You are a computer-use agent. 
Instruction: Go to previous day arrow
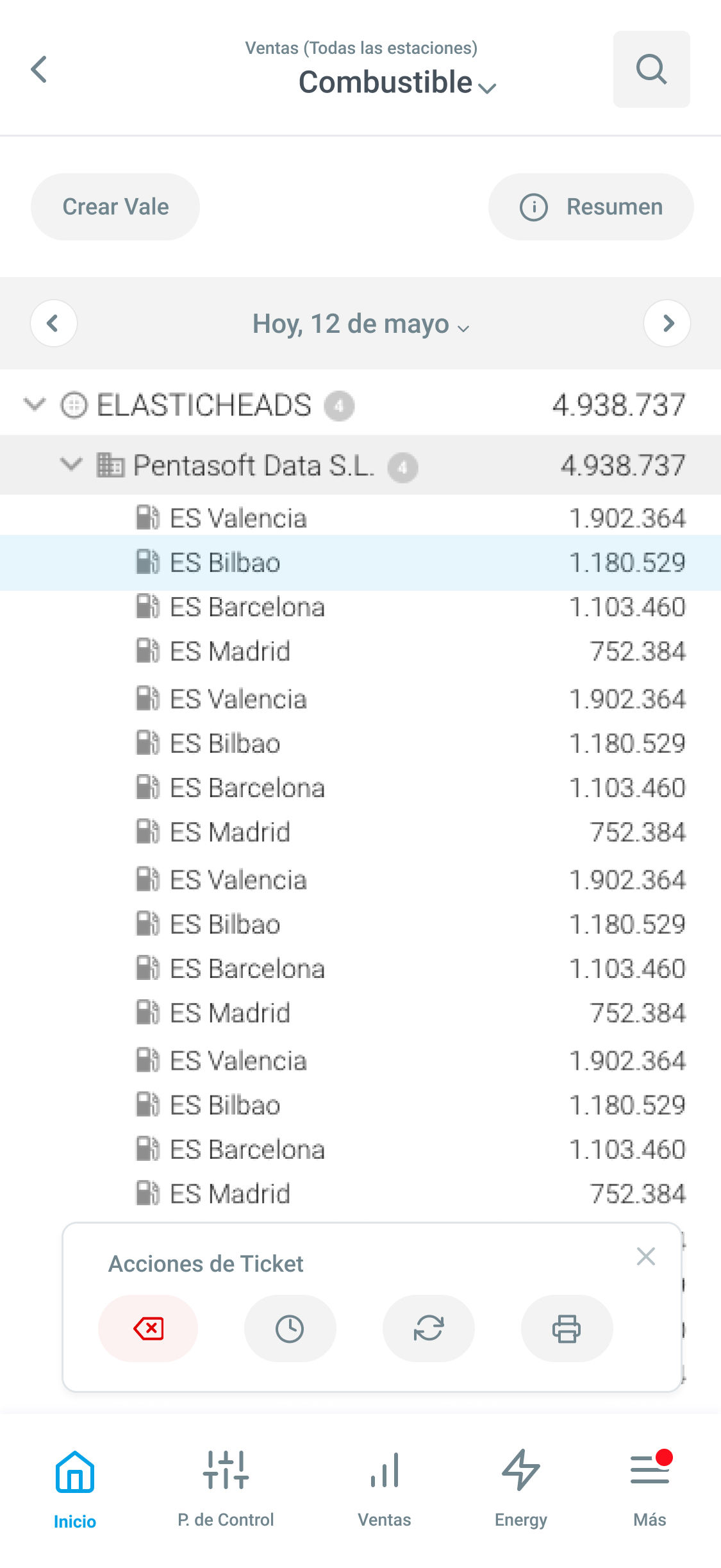(x=54, y=323)
